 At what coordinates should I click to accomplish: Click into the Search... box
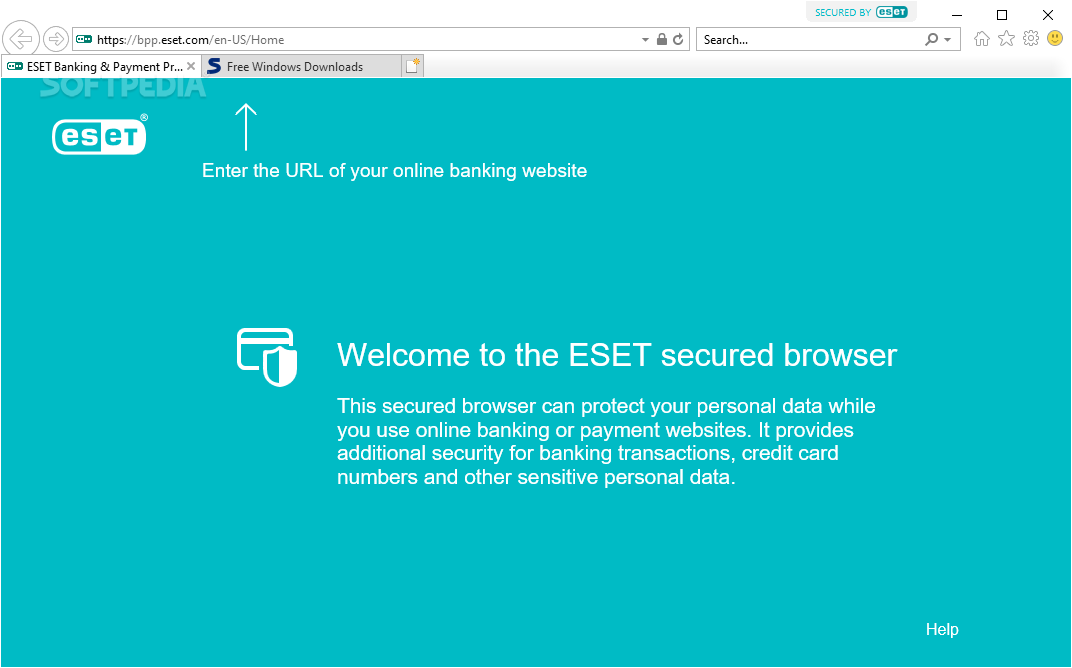[810, 40]
